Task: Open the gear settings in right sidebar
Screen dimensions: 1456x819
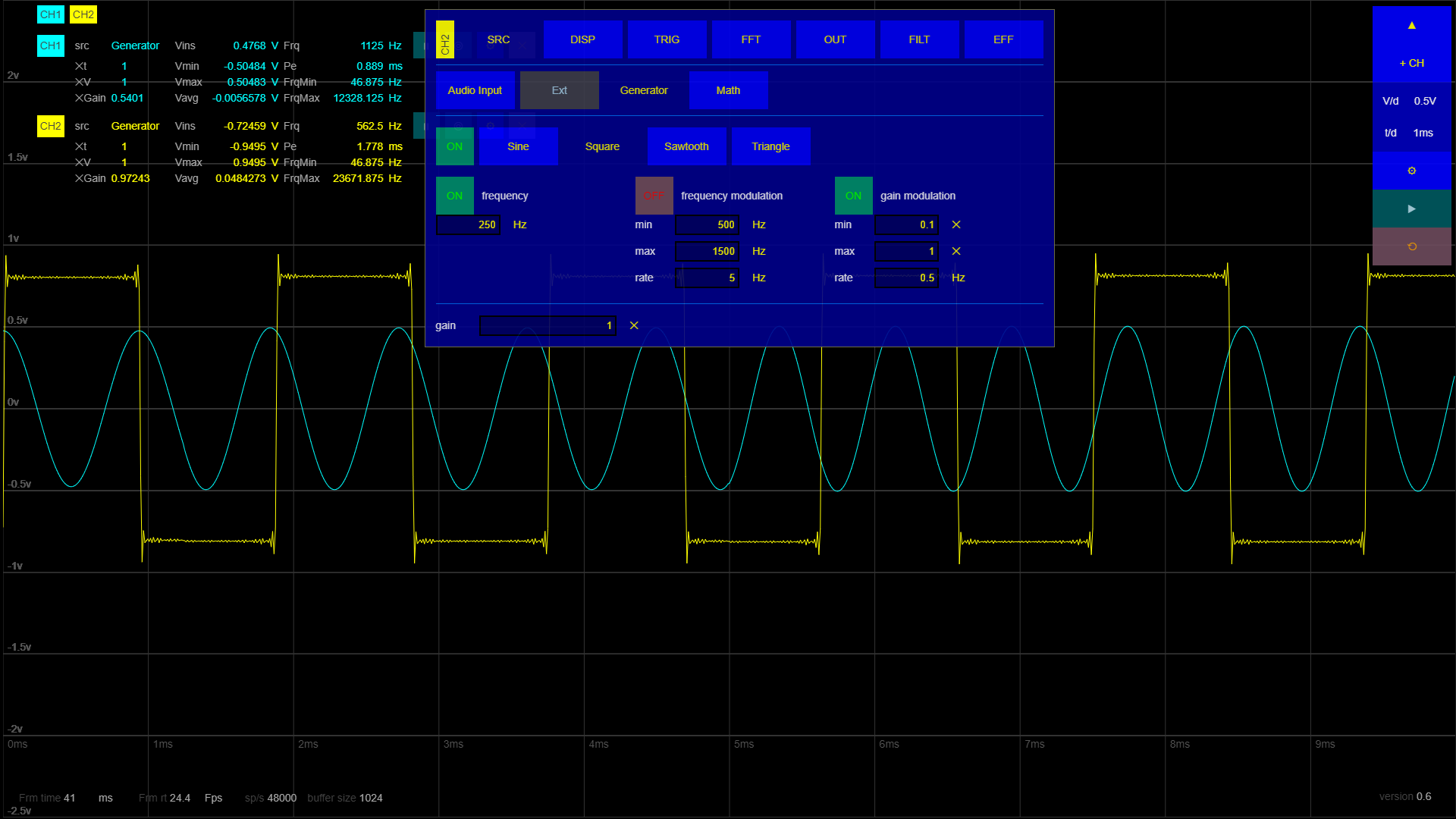Action: [1411, 171]
